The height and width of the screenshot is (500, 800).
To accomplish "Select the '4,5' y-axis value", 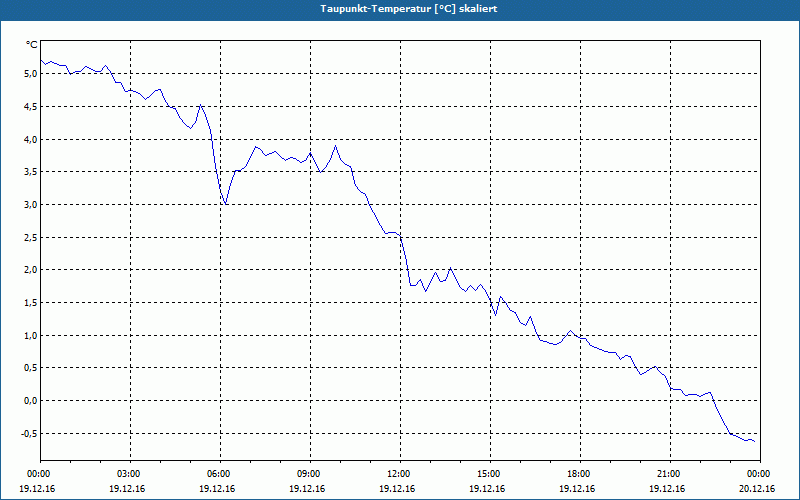I will (x=31, y=107).
